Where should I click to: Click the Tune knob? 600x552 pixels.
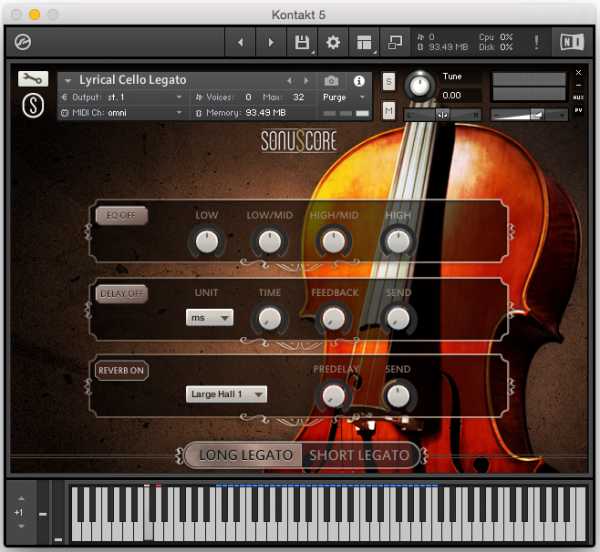(x=419, y=86)
